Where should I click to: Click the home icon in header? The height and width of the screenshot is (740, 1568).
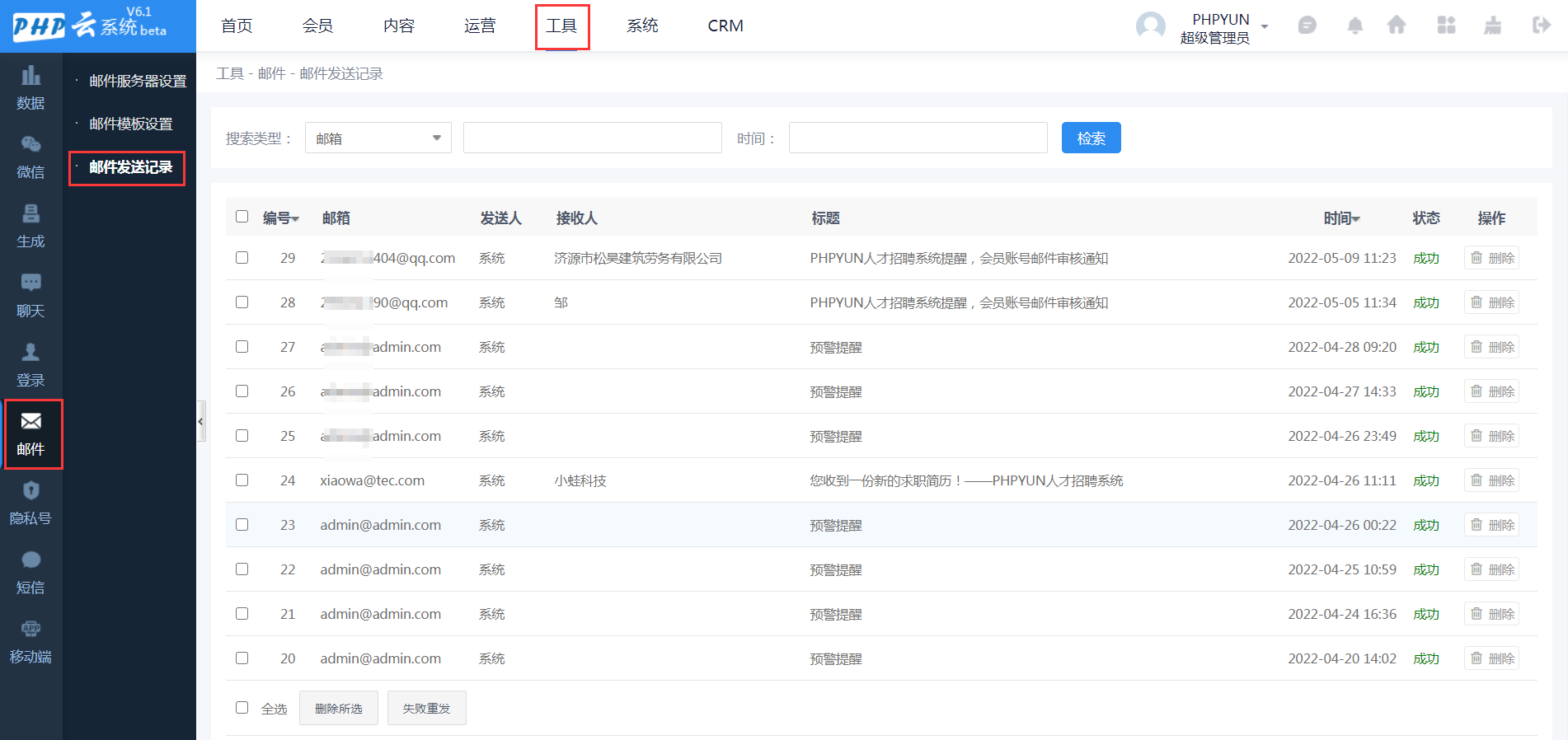pyautogui.click(x=1397, y=26)
